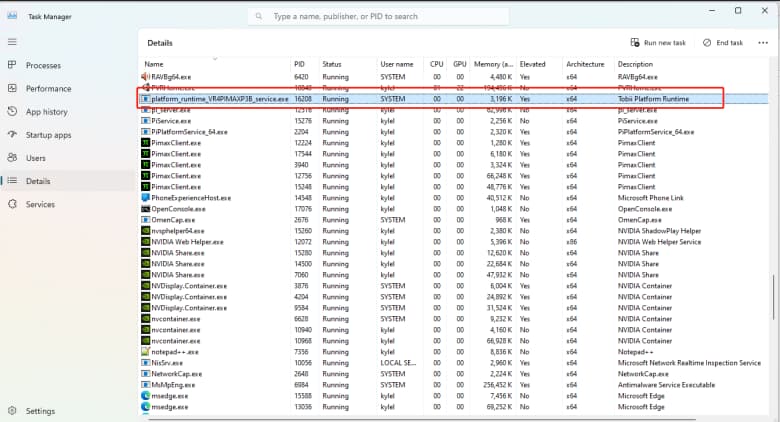Image resolution: width=780 pixels, height=422 pixels.
Task: Click Microsoft Network Realtime Inspection Service
Action: tap(689, 363)
